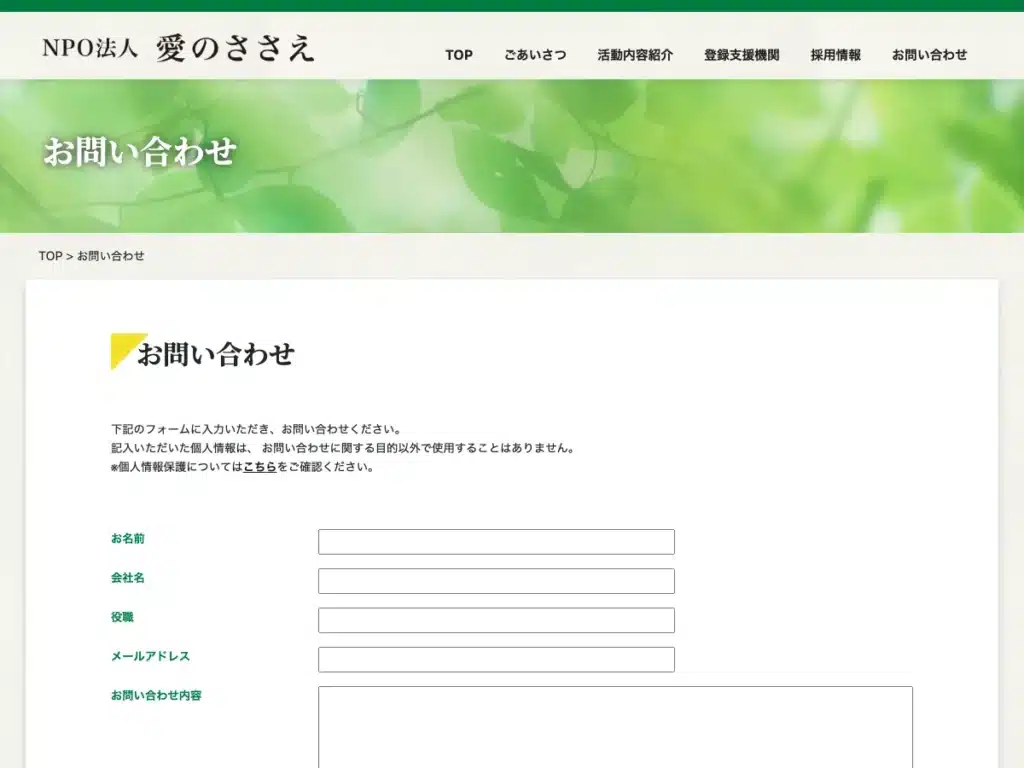Screen dimensions: 1024x768
Task: Open the こちら privacy policy link
Action: [x=260, y=467]
